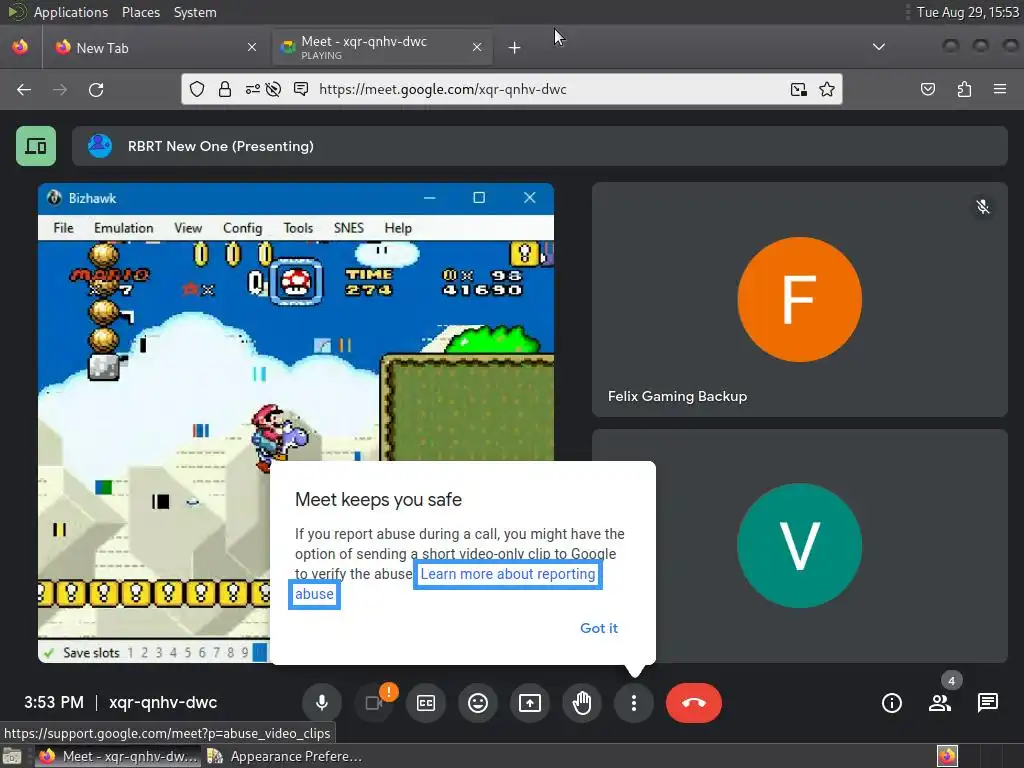Click camera notification icon in URL bar
Screen dimensions: 1024x768
[x=301, y=89]
